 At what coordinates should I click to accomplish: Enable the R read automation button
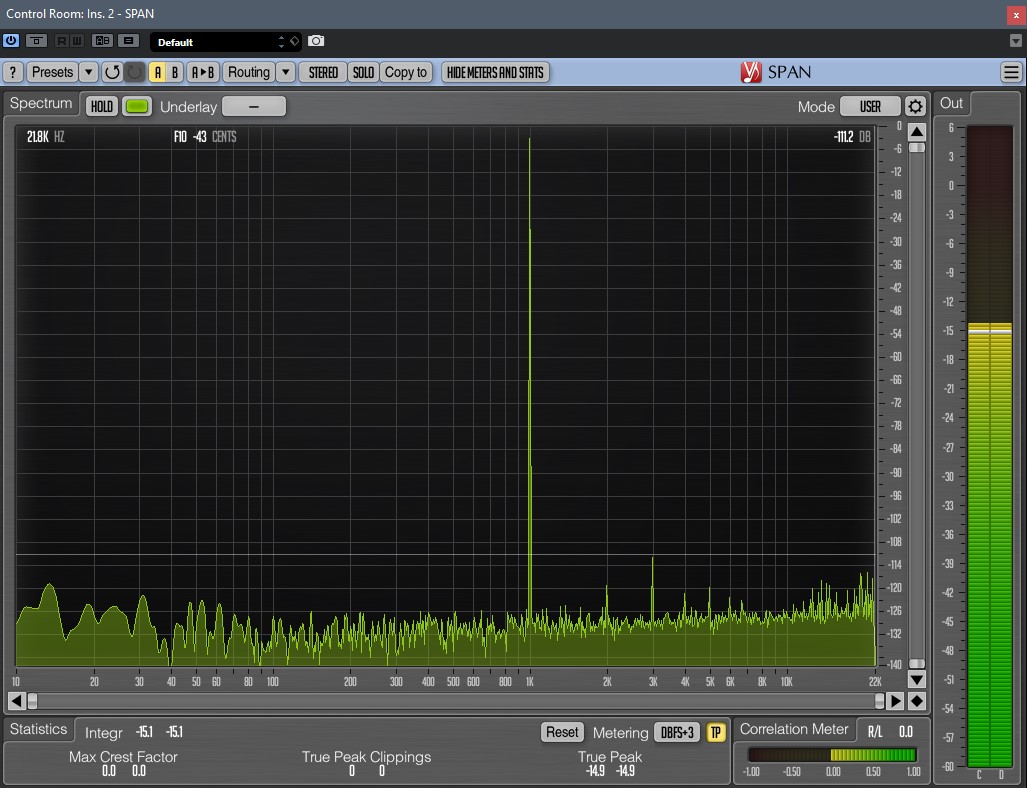[62, 41]
